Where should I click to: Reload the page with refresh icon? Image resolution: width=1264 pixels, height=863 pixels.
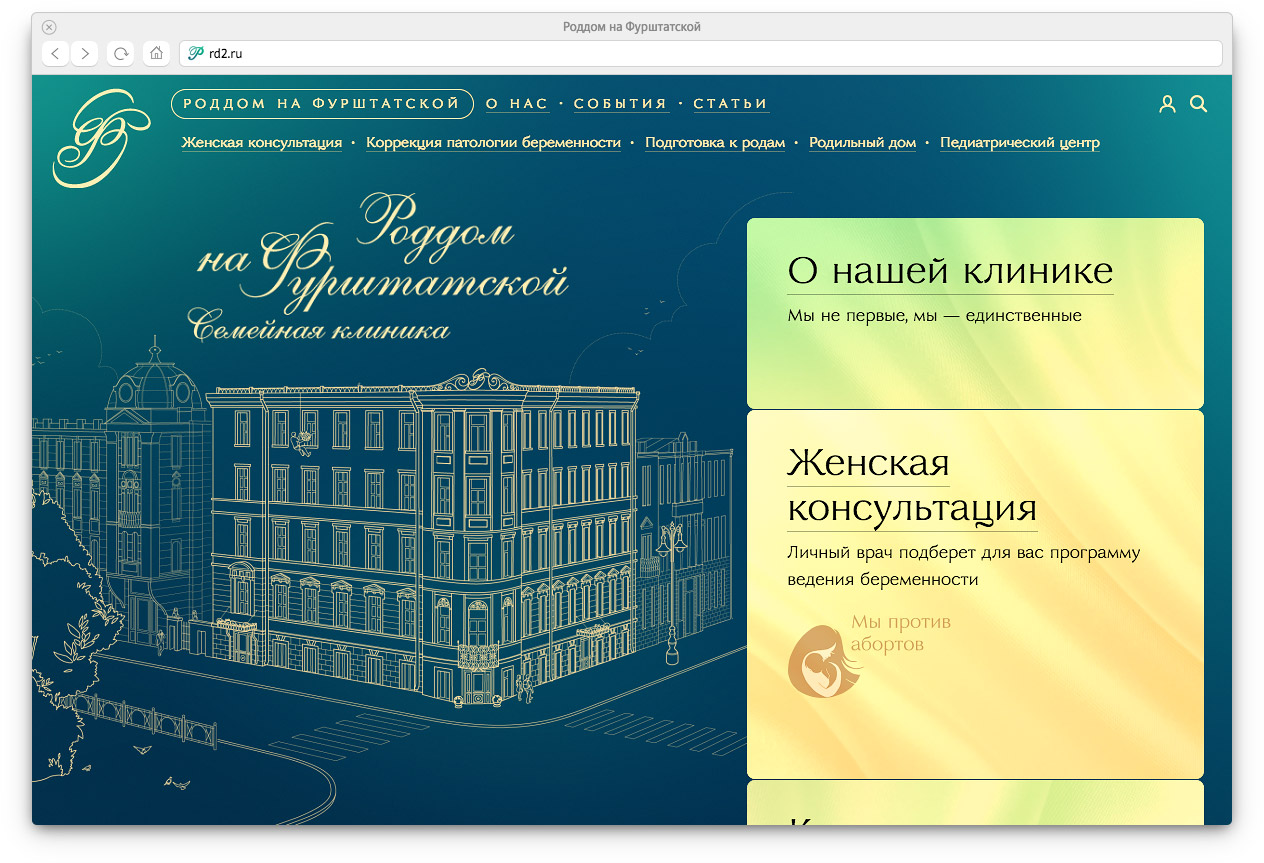click(x=121, y=54)
